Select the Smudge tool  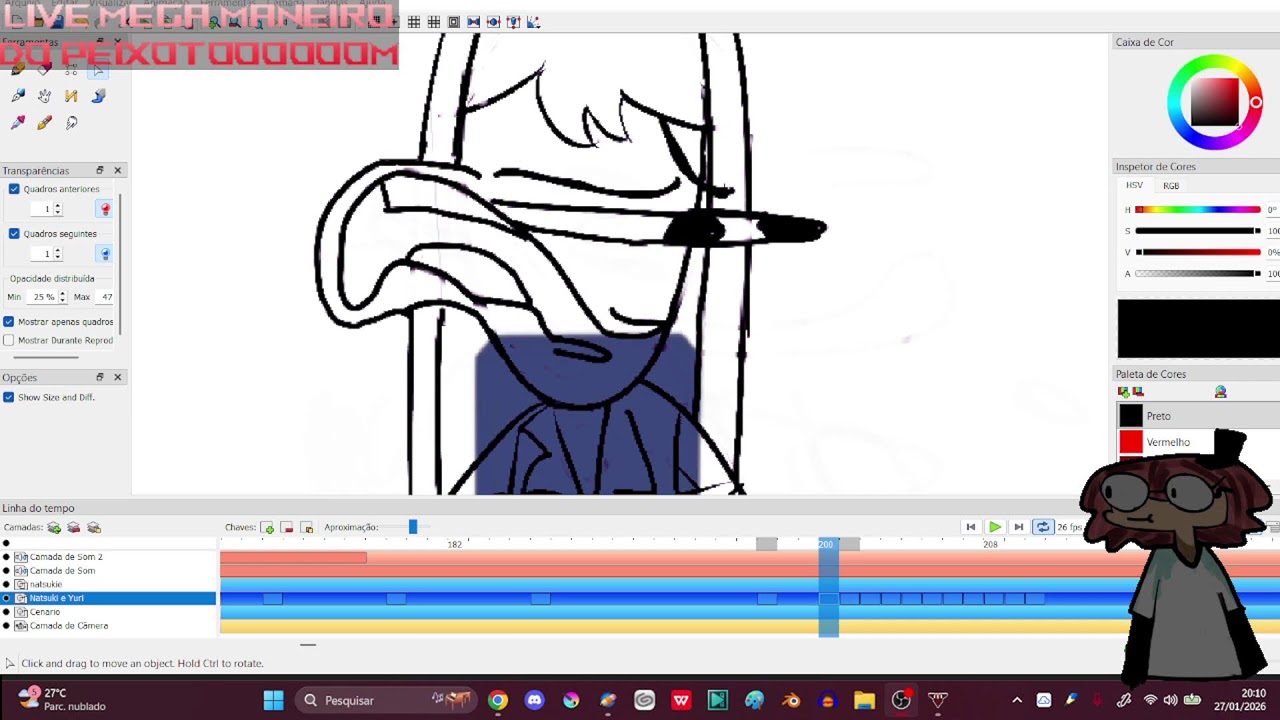point(71,123)
